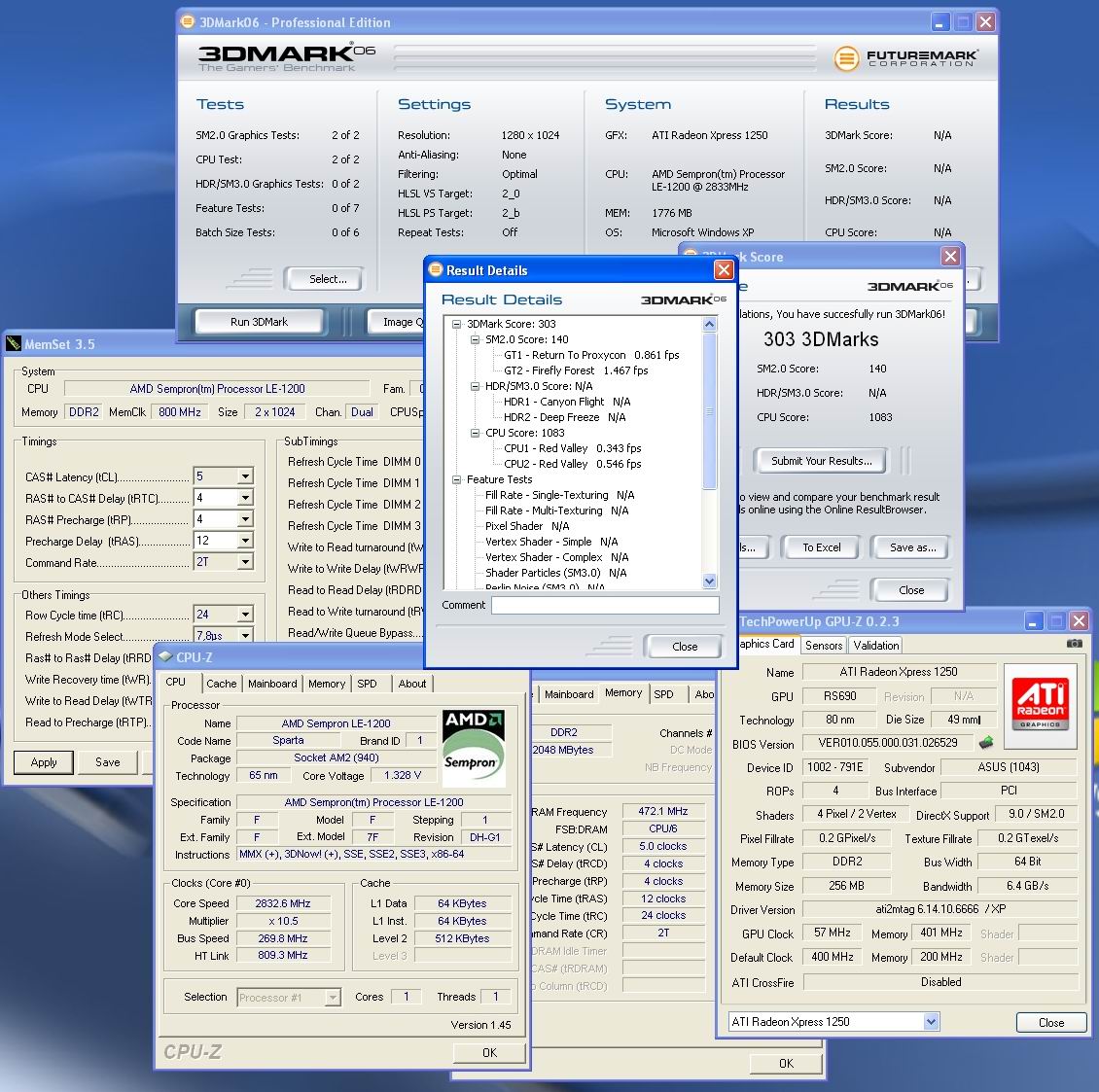
Task: Open the RAS# to CAS# Delay dropdown
Action: tap(245, 498)
